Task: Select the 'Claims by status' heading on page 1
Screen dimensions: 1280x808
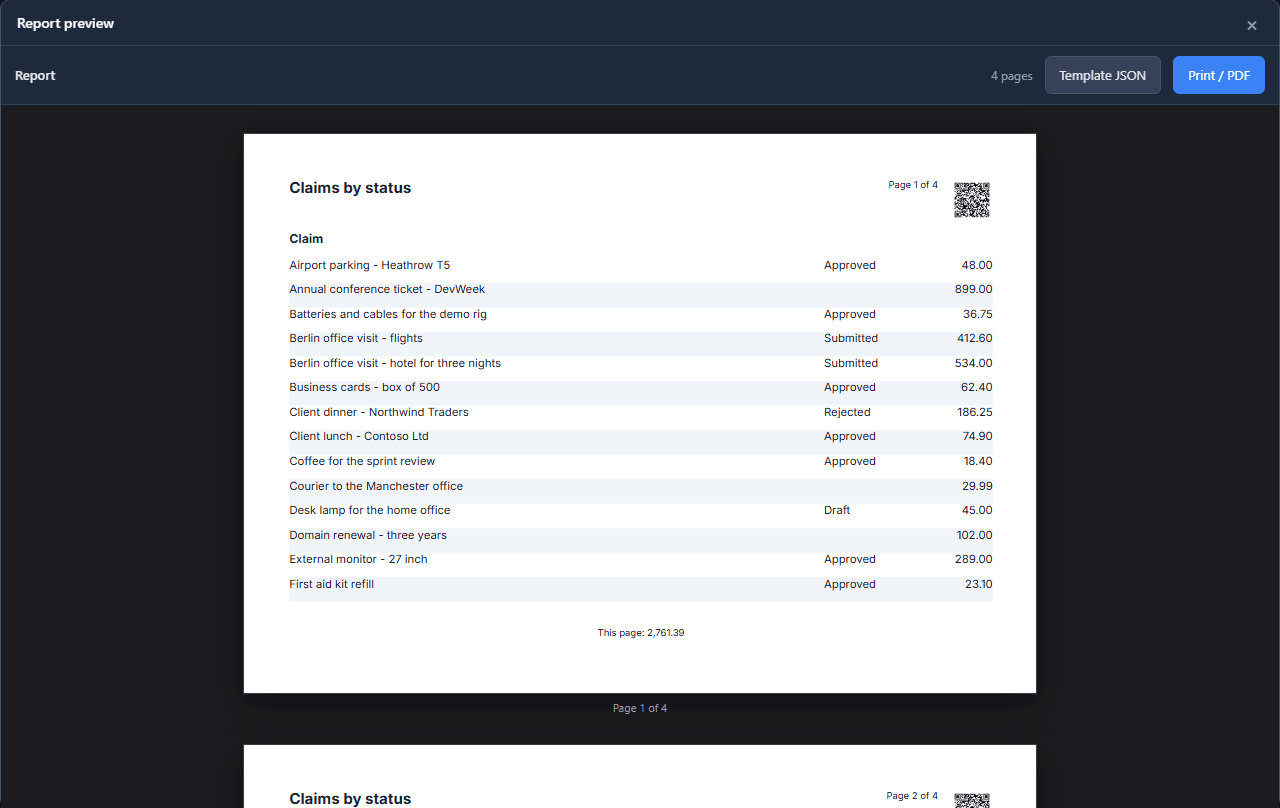Action: click(x=350, y=188)
